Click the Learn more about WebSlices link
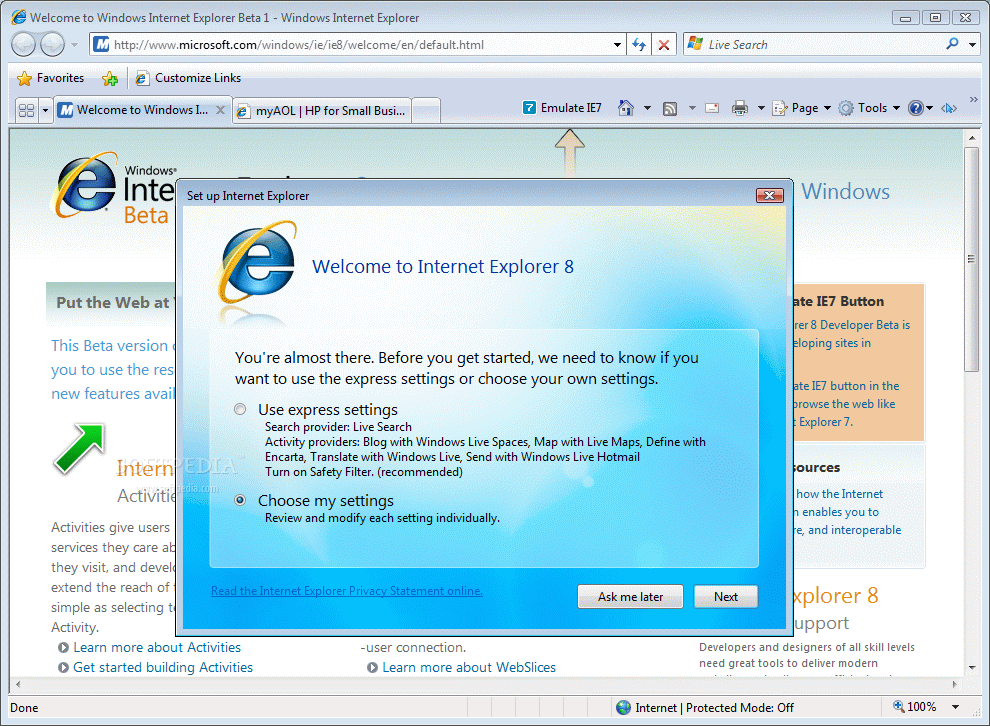990x726 pixels. click(x=469, y=667)
